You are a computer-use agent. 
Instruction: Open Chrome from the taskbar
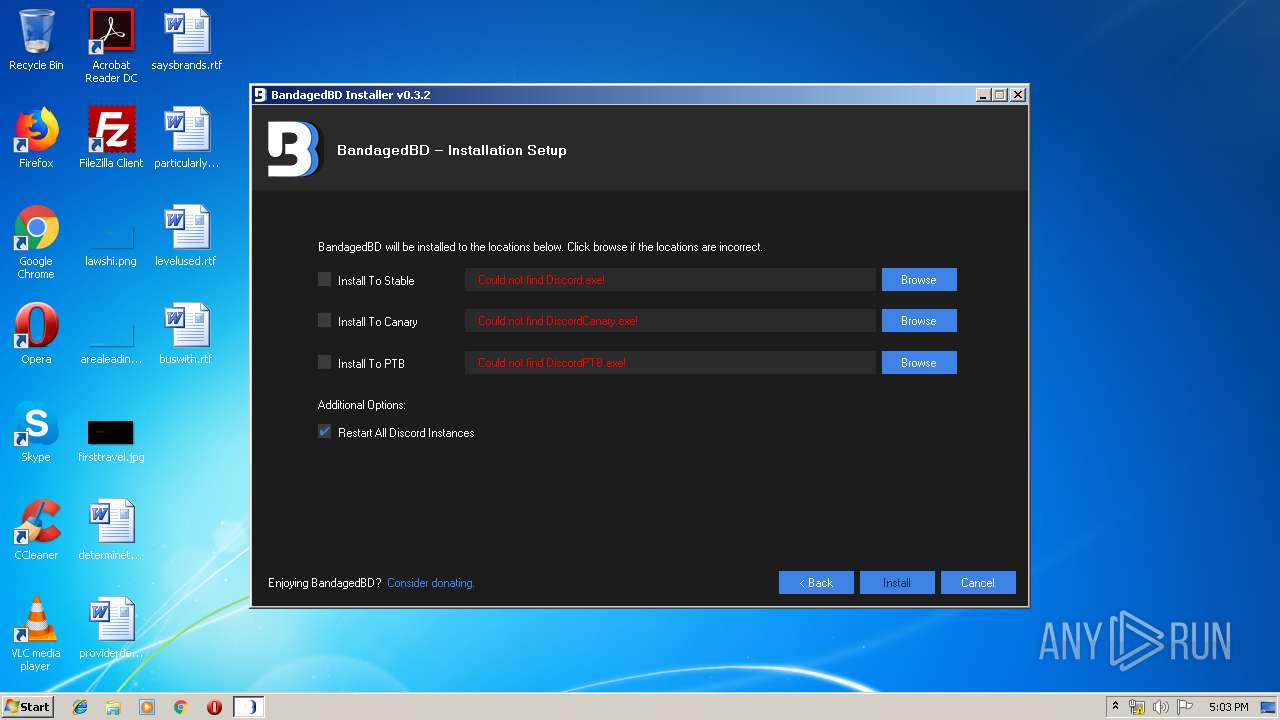180,707
